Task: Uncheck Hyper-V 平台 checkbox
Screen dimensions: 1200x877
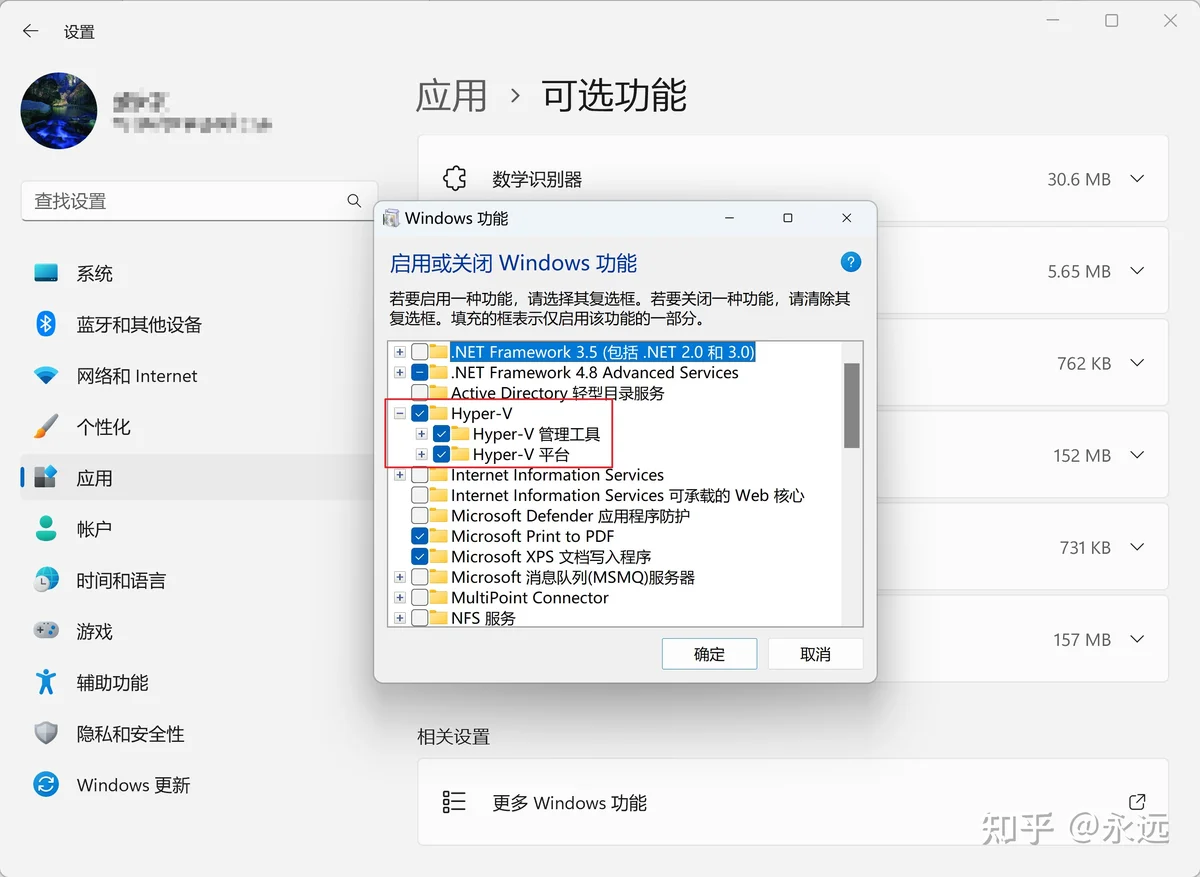Action: coord(441,454)
